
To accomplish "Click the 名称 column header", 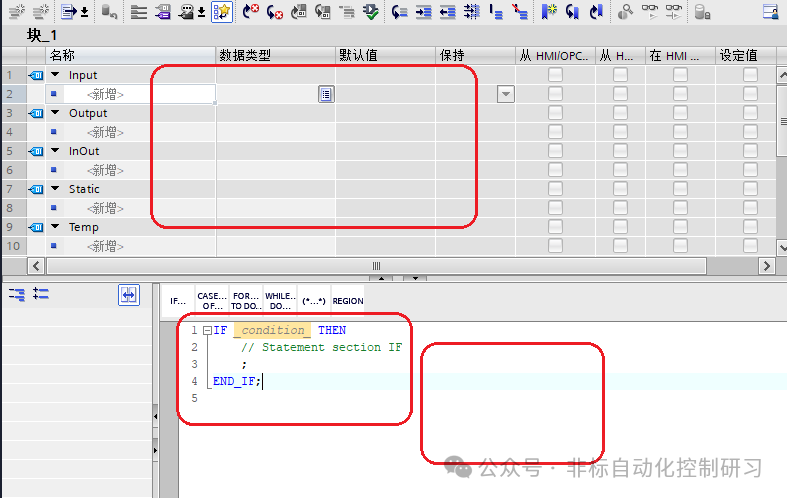I will pyautogui.click(x=130, y=55).
